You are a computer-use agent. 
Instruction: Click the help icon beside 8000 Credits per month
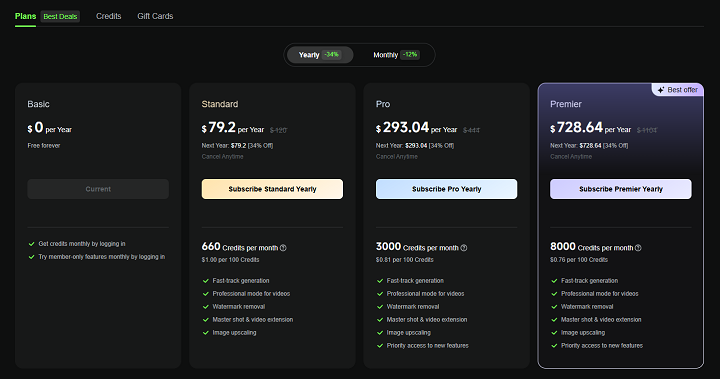click(x=638, y=248)
